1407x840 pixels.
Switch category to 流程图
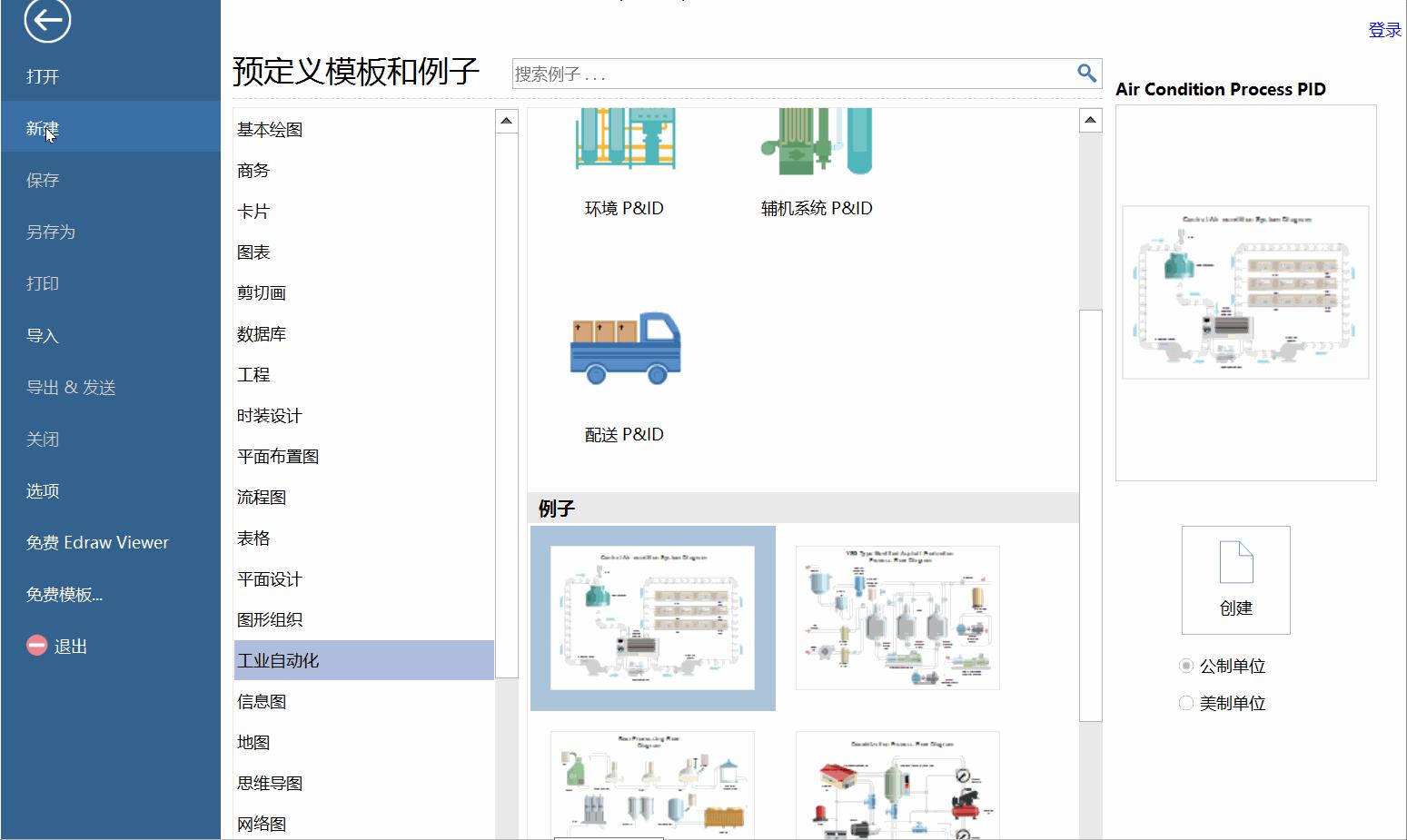(262, 497)
